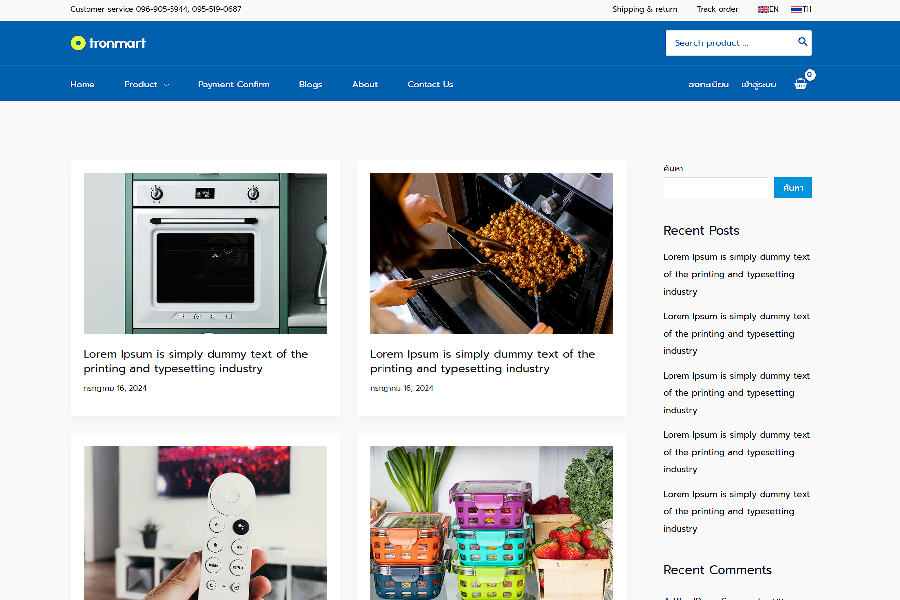The width and height of the screenshot is (900, 600).
Task: Navigate to the About page
Action: (365, 84)
